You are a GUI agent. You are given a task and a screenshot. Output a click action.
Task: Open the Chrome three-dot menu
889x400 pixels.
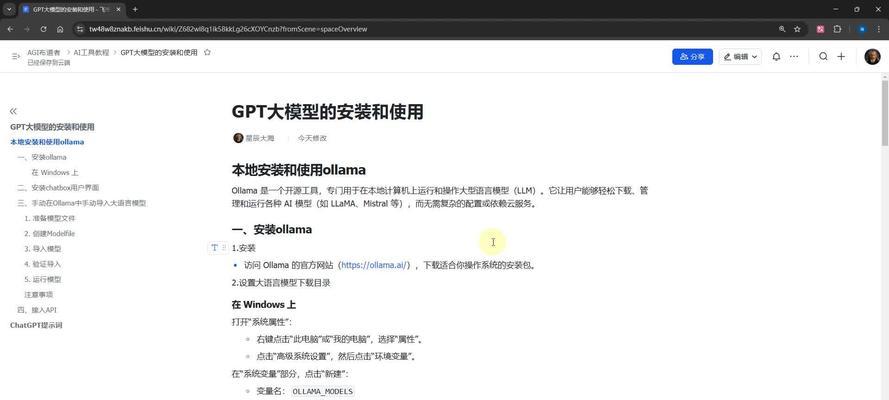[878, 29]
